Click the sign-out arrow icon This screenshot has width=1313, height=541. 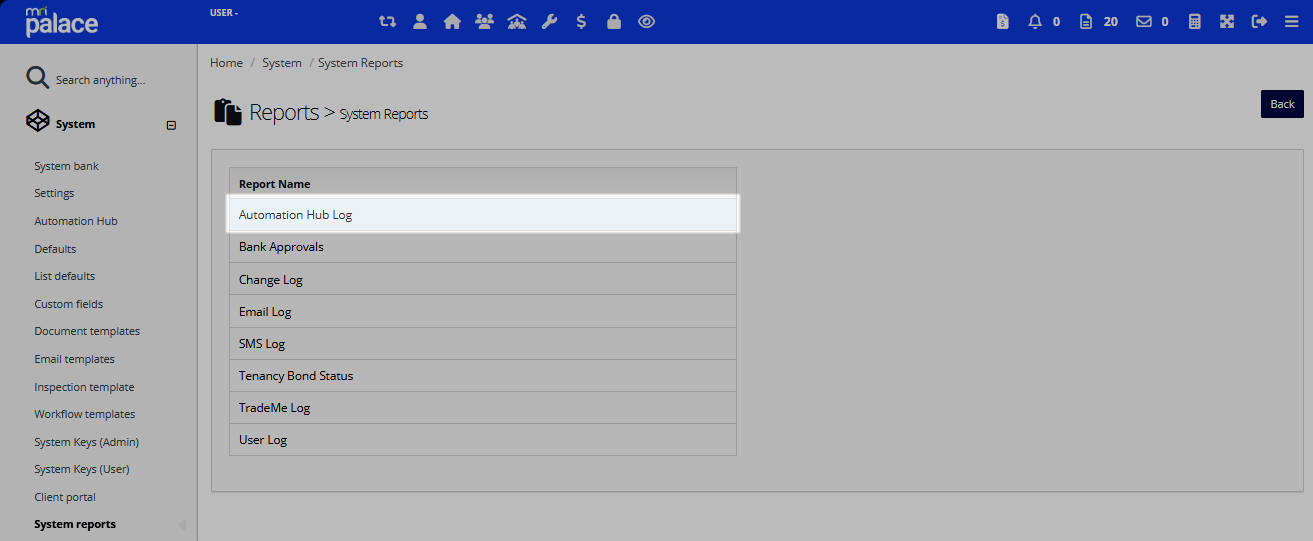point(1259,21)
